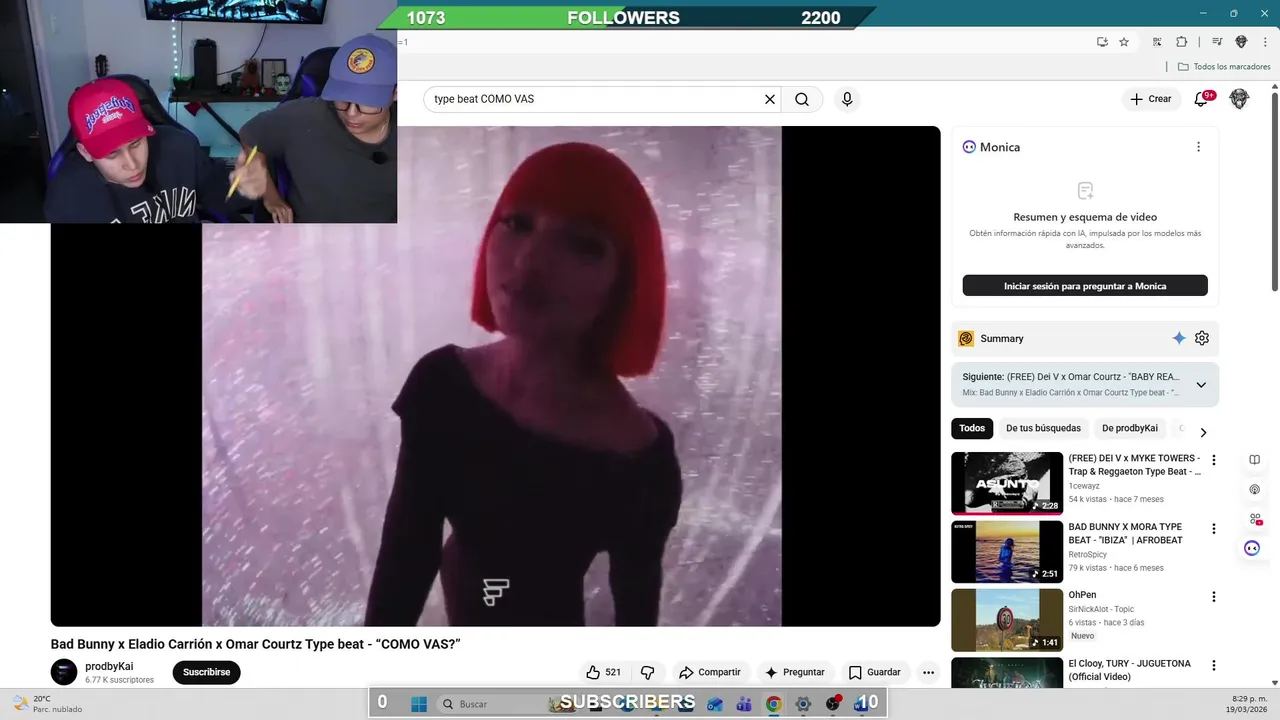1280x720 pixels.
Task: Select the Todos filter chip
Action: point(972,428)
